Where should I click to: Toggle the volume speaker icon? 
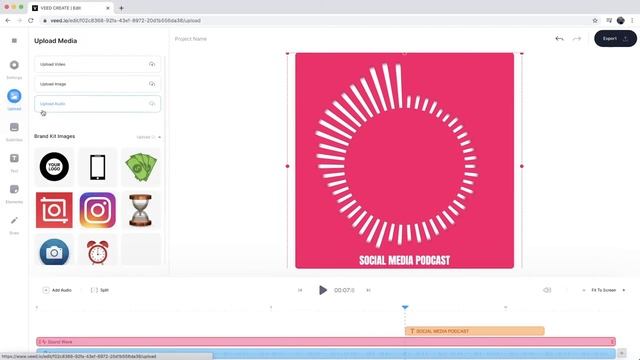pos(547,290)
